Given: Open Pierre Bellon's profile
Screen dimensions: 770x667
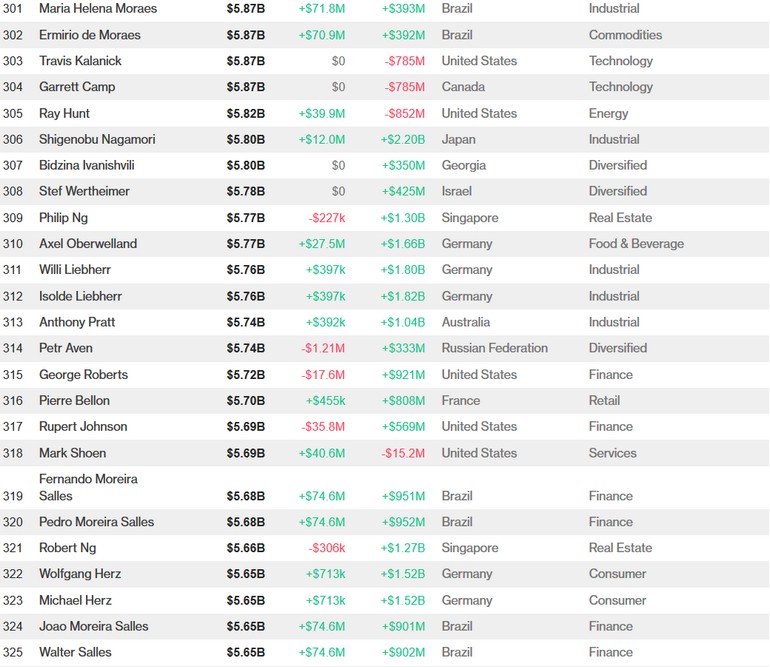Looking at the screenshot, I should pos(75,400).
